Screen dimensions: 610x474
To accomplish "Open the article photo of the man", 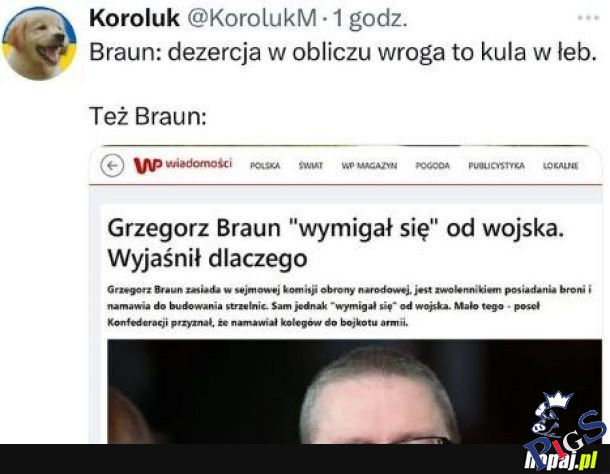I will click(354, 391).
